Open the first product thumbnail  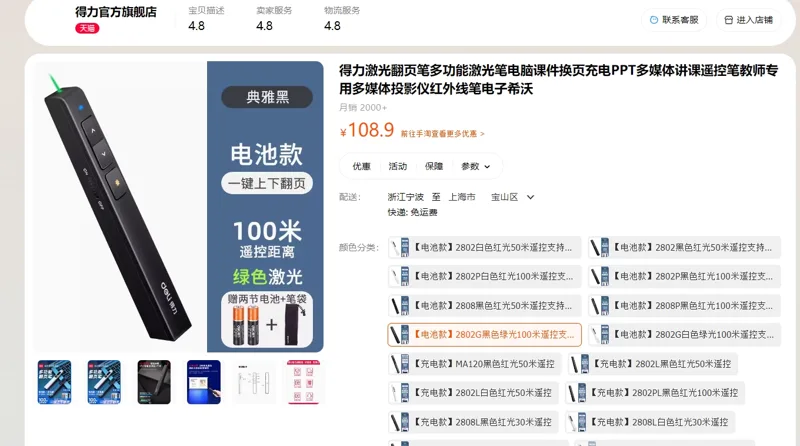tap(54, 382)
